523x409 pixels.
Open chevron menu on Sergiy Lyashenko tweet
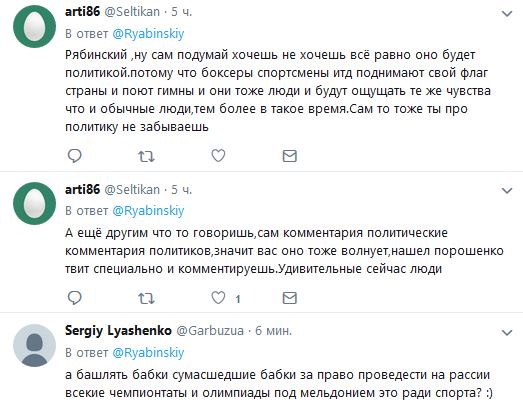507,333
